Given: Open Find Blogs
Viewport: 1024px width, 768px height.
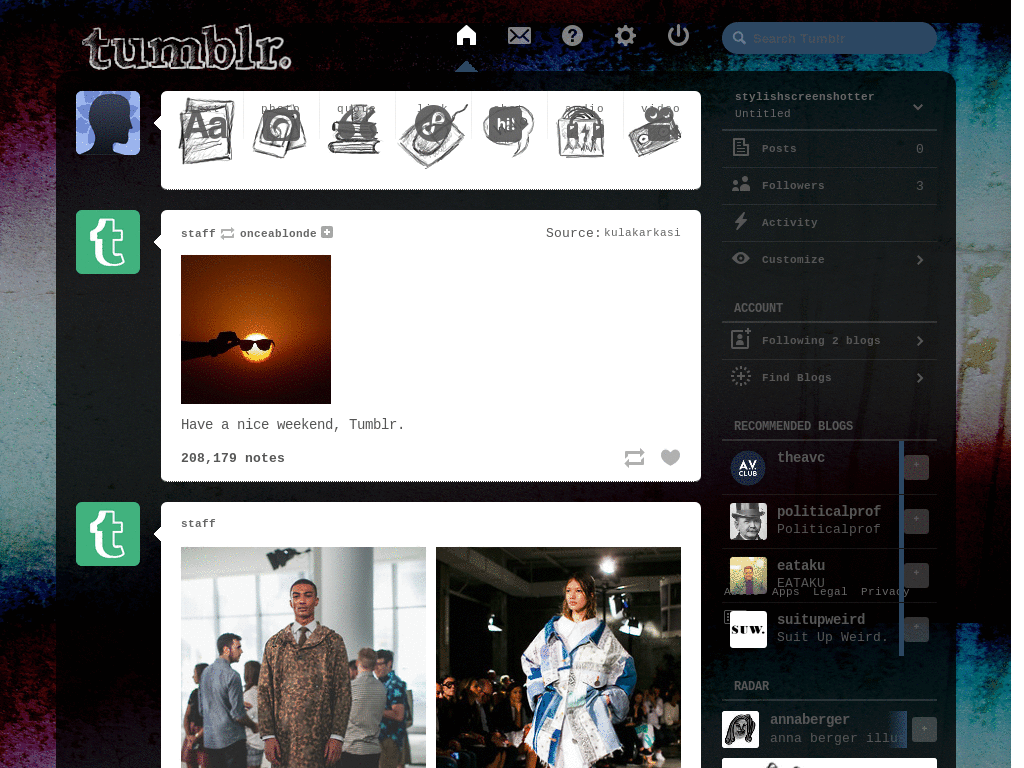Looking at the screenshot, I should (x=829, y=377).
